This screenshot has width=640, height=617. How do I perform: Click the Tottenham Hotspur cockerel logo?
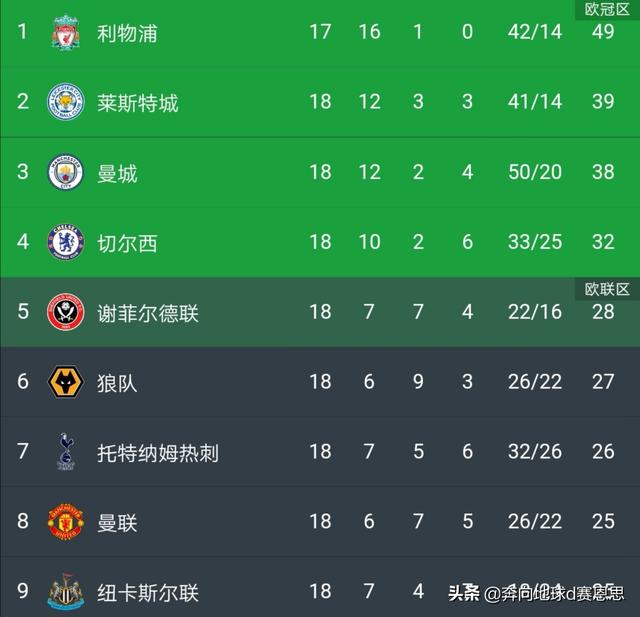click(x=66, y=451)
